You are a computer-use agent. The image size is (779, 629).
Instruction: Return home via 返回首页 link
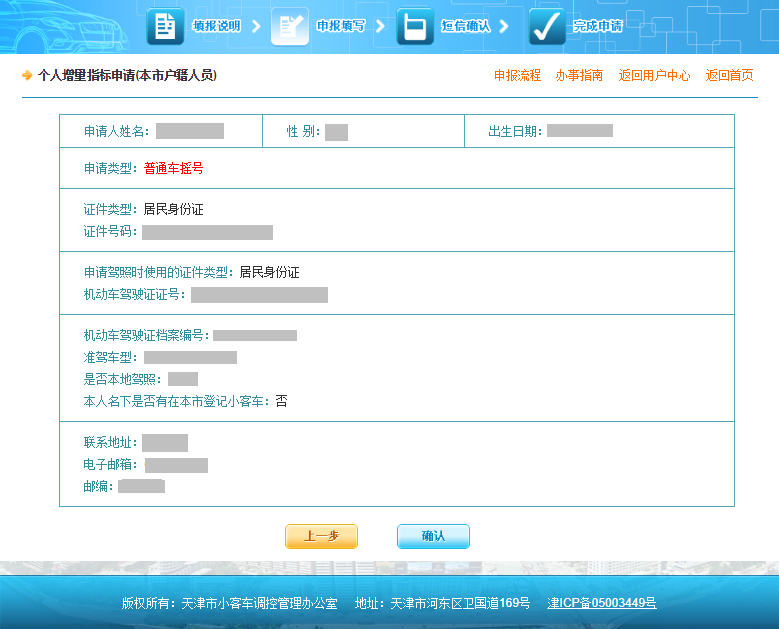(x=729, y=75)
